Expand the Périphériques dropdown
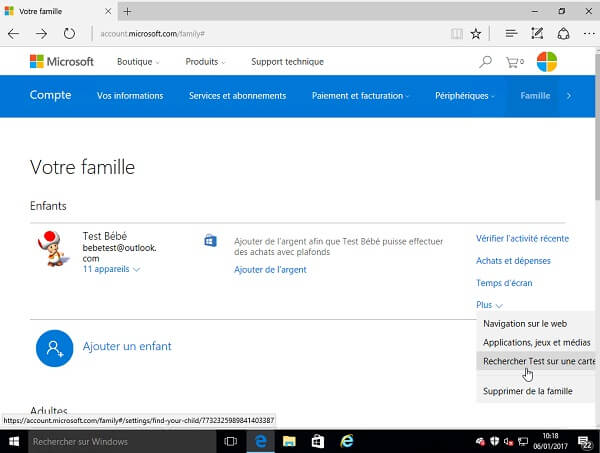Viewport: 600px width, 453px height. click(x=465, y=96)
